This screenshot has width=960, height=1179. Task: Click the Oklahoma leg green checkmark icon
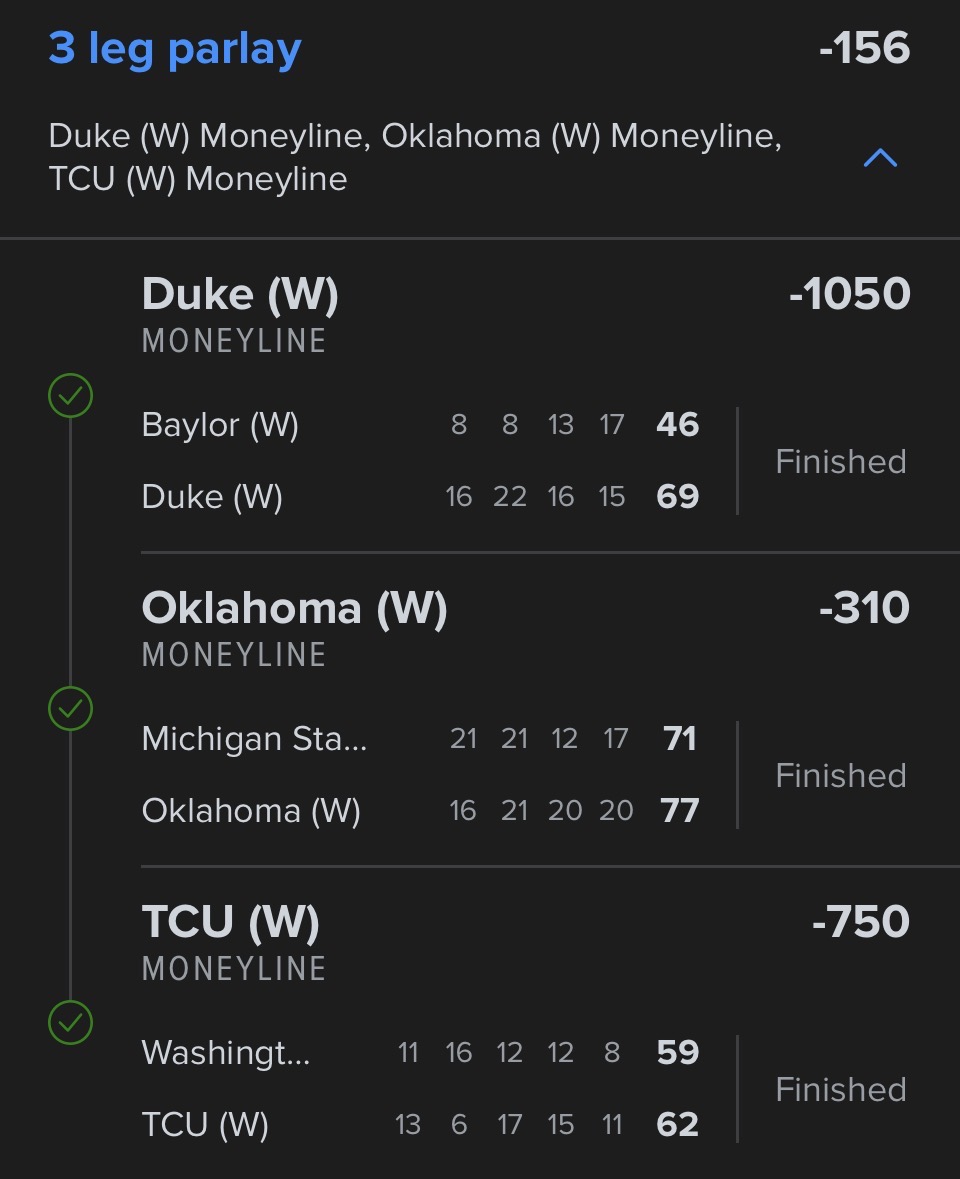(70, 709)
